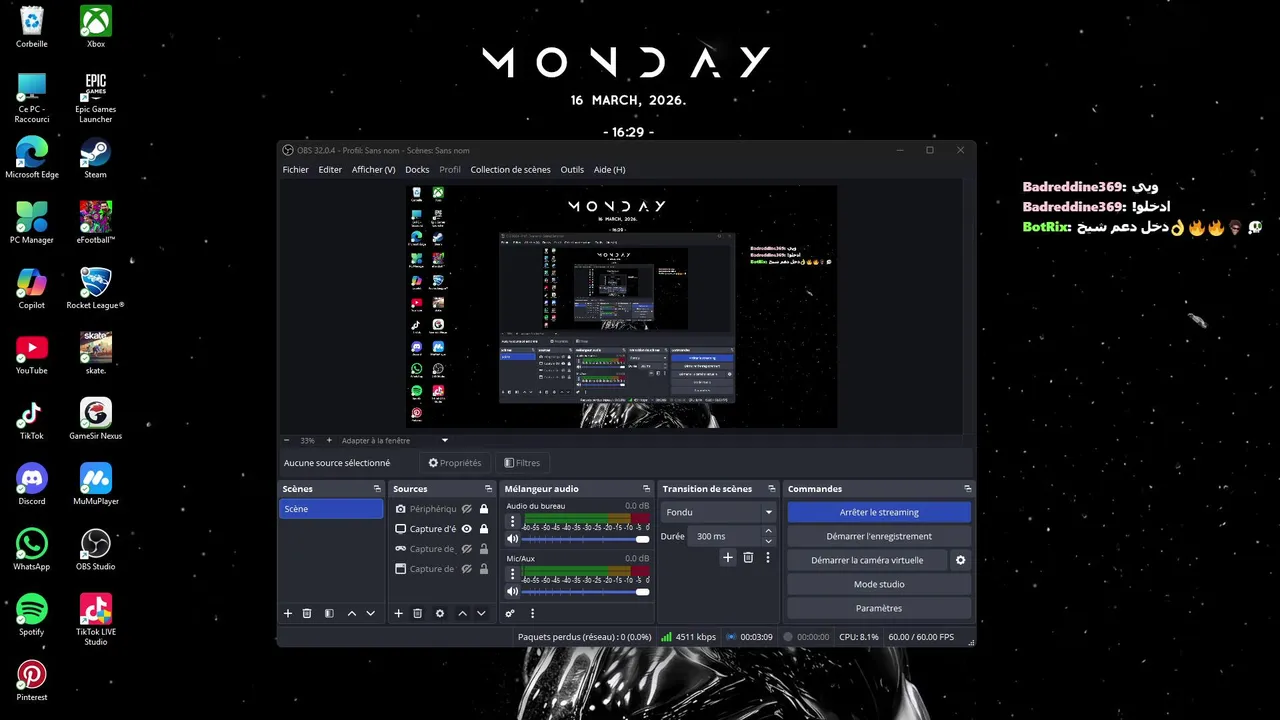Undock the Scènes panel with its float icon
The width and height of the screenshot is (1280, 720).
point(377,489)
